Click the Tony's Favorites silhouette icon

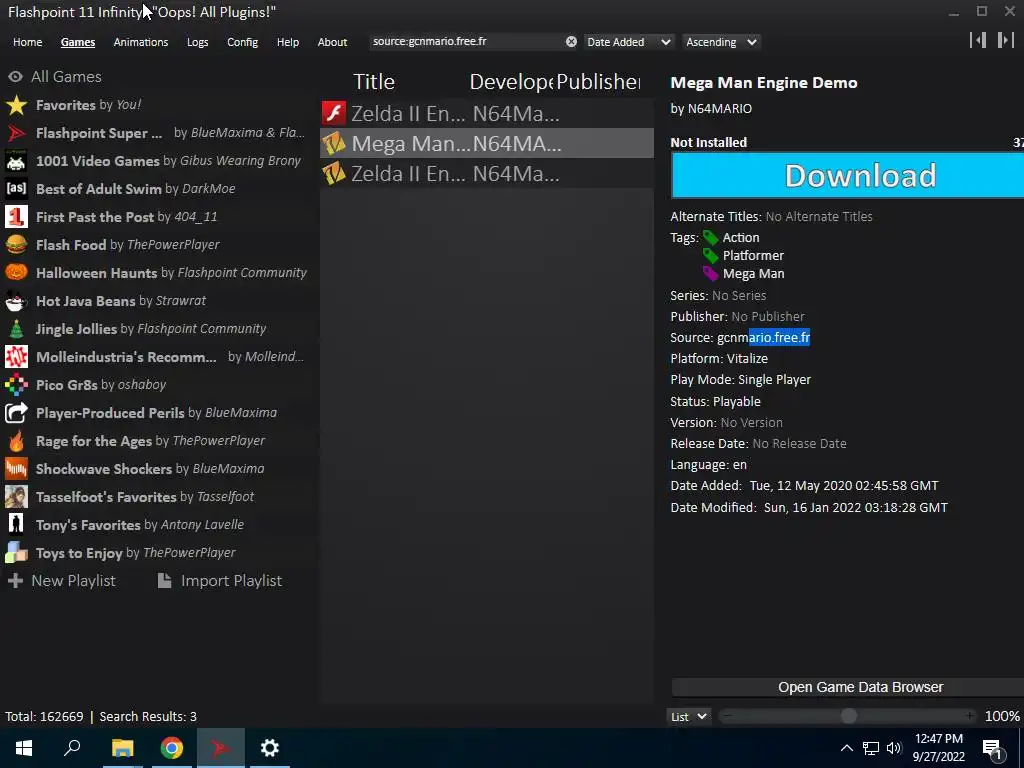click(16, 525)
